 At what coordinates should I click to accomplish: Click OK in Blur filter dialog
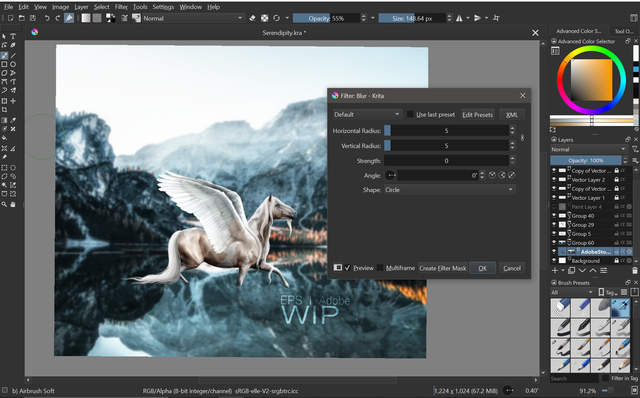pos(482,268)
